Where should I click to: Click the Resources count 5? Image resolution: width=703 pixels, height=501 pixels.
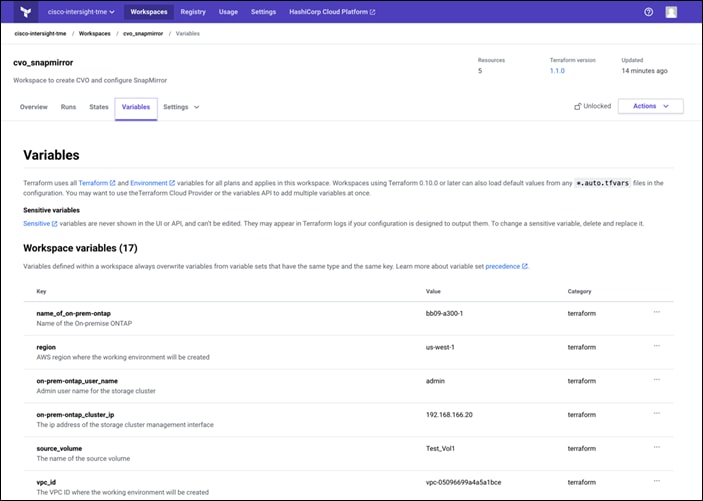480,71
